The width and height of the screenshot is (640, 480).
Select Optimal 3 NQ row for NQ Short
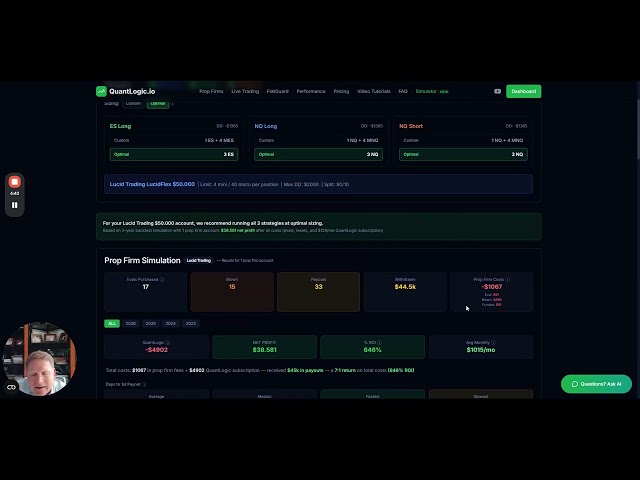pos(463,154)
